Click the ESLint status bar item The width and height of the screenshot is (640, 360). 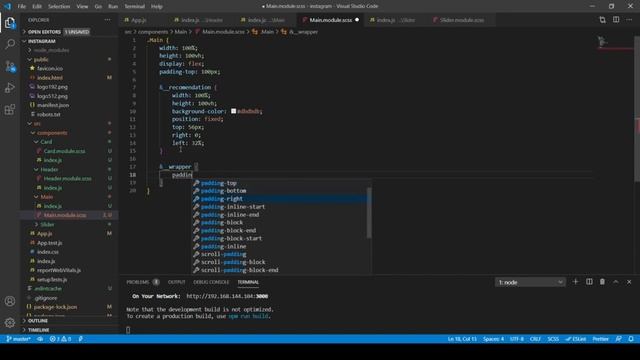pos(576,339)
